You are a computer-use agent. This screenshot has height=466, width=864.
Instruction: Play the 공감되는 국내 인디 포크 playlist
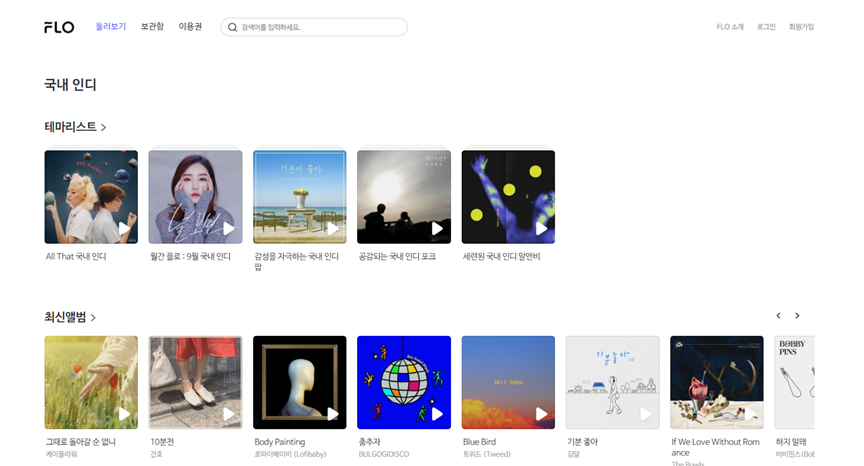pos(437,229)
